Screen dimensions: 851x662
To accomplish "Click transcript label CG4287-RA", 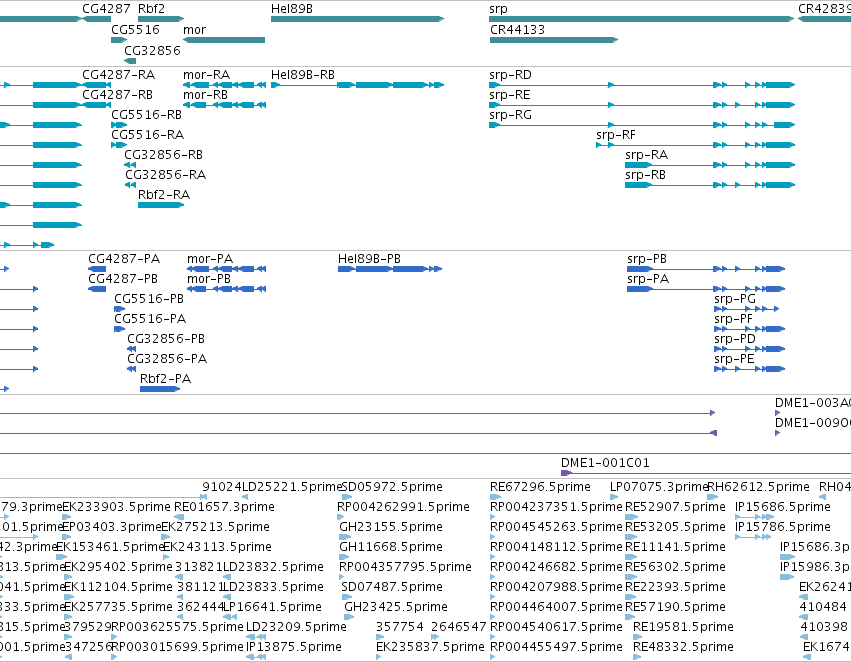I will click(118, 74).
